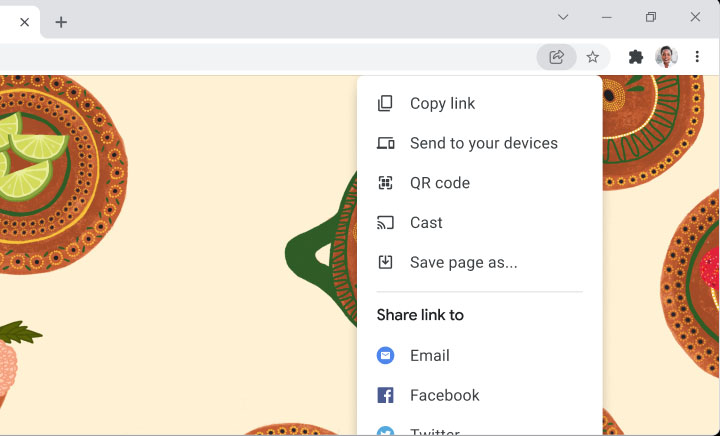Open the Extensions puzzle-piece icon
The image size is (720, 436).
click(636, 57)
